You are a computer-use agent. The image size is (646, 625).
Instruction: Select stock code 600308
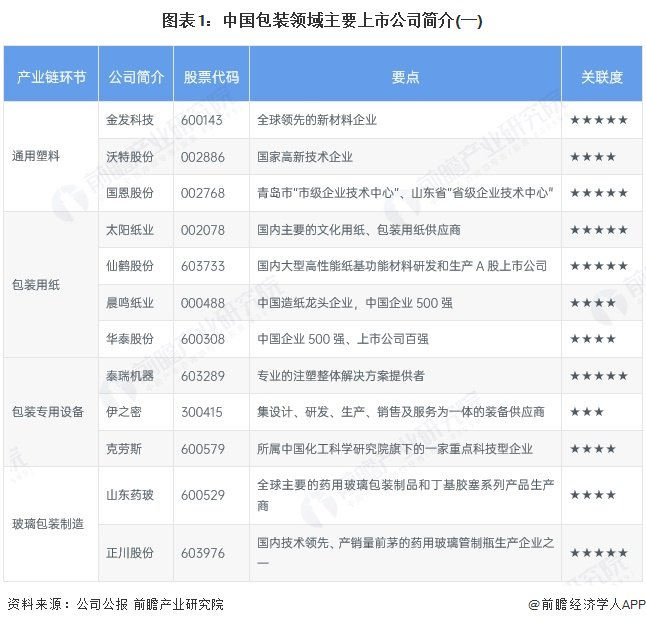203,339
